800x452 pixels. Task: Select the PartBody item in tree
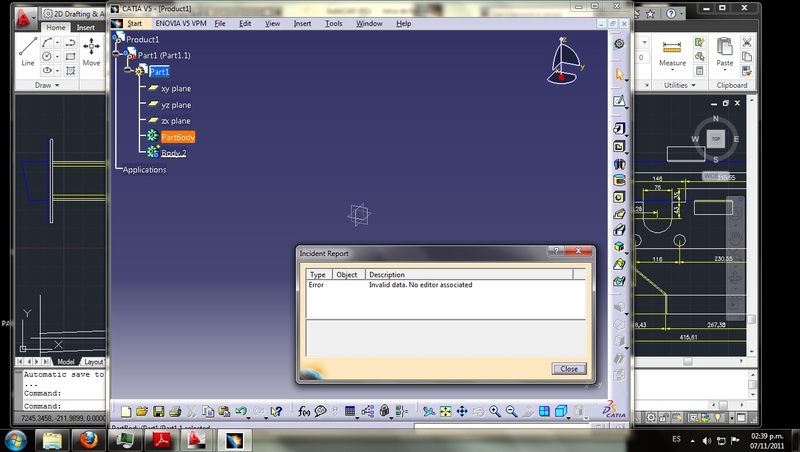click(x=177, y=136)
